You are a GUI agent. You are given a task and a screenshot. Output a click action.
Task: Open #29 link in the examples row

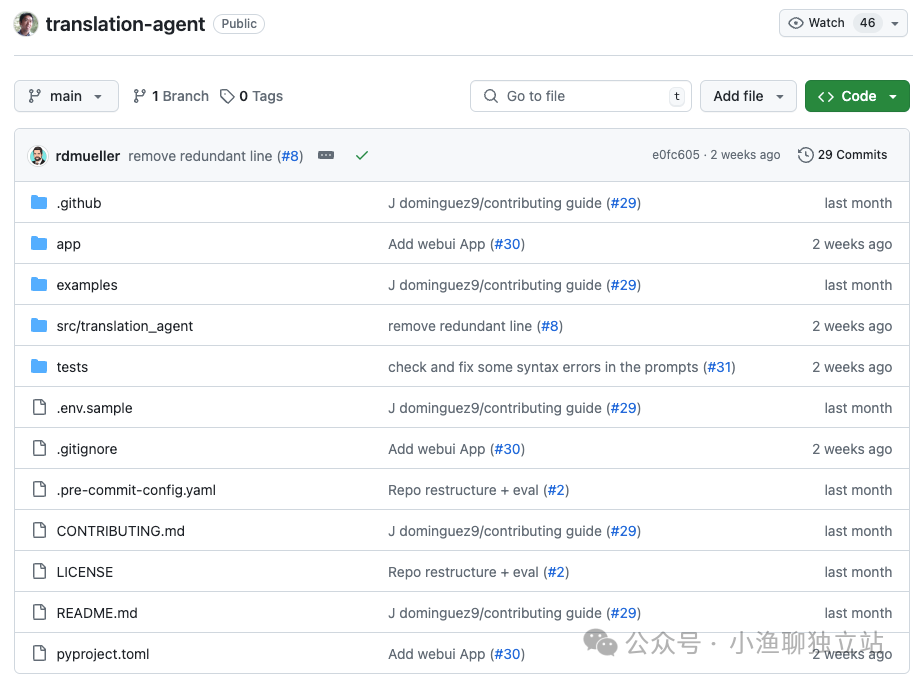[623, 285]
